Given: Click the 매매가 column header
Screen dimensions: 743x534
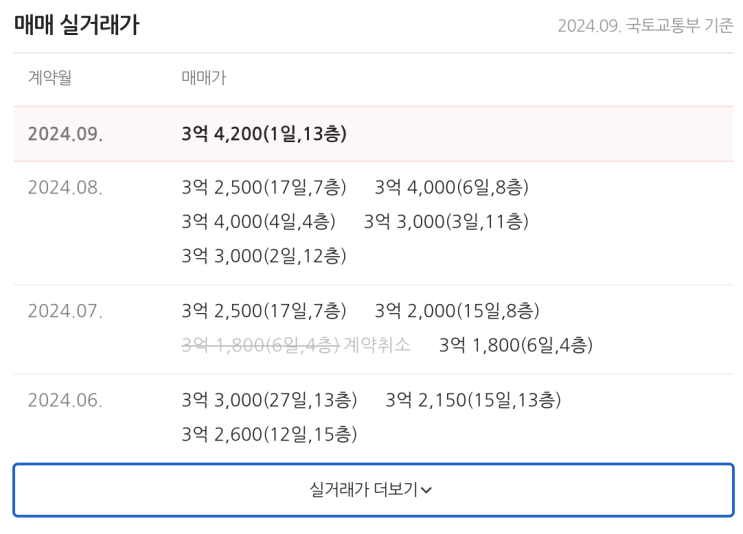Looking at the screenshot, I should point(203,79).
